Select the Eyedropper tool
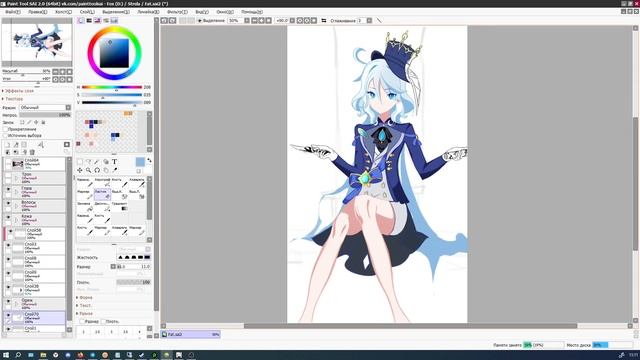Image resolution: width=640 pixels, height=360 pixels. 115,170
